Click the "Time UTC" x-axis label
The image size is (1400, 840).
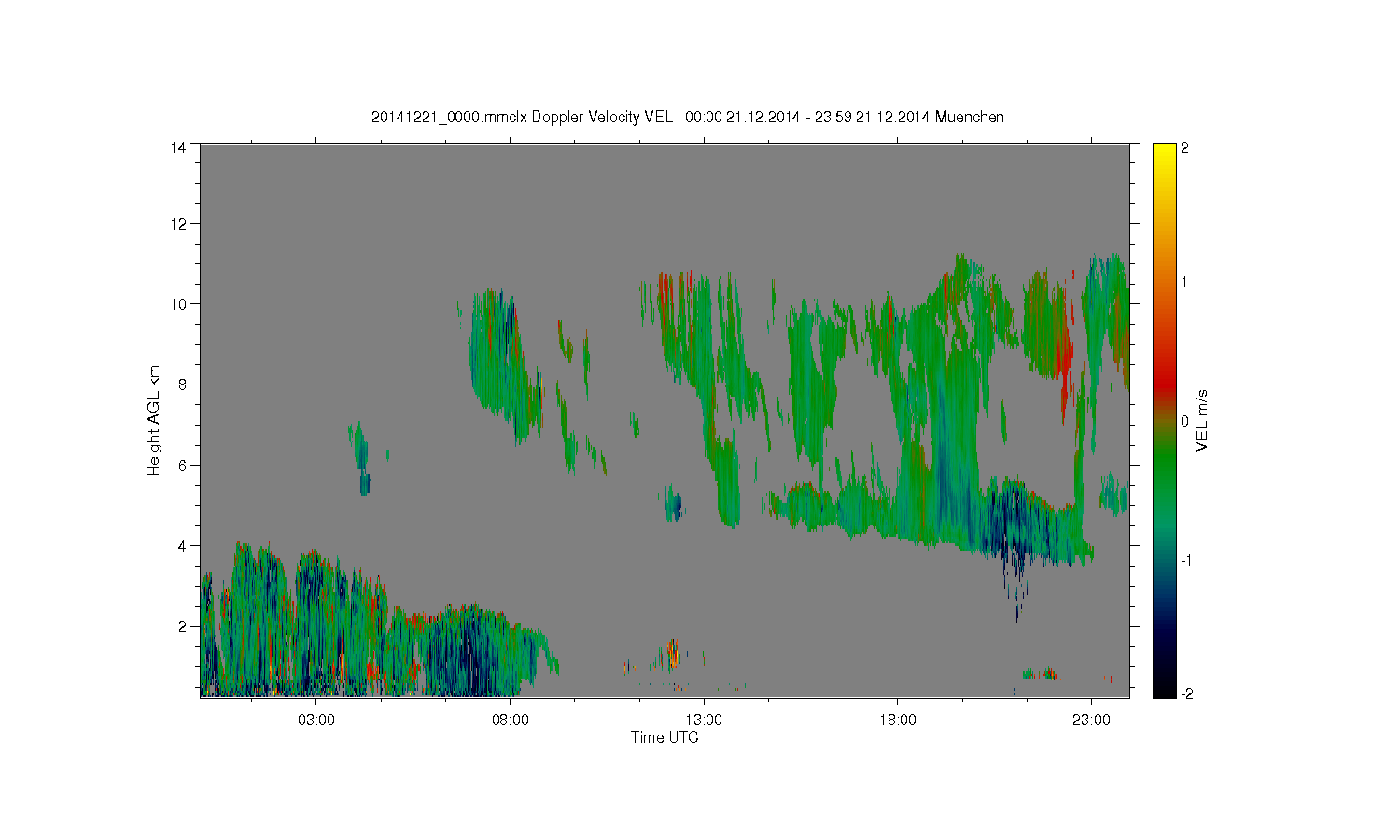665,737
